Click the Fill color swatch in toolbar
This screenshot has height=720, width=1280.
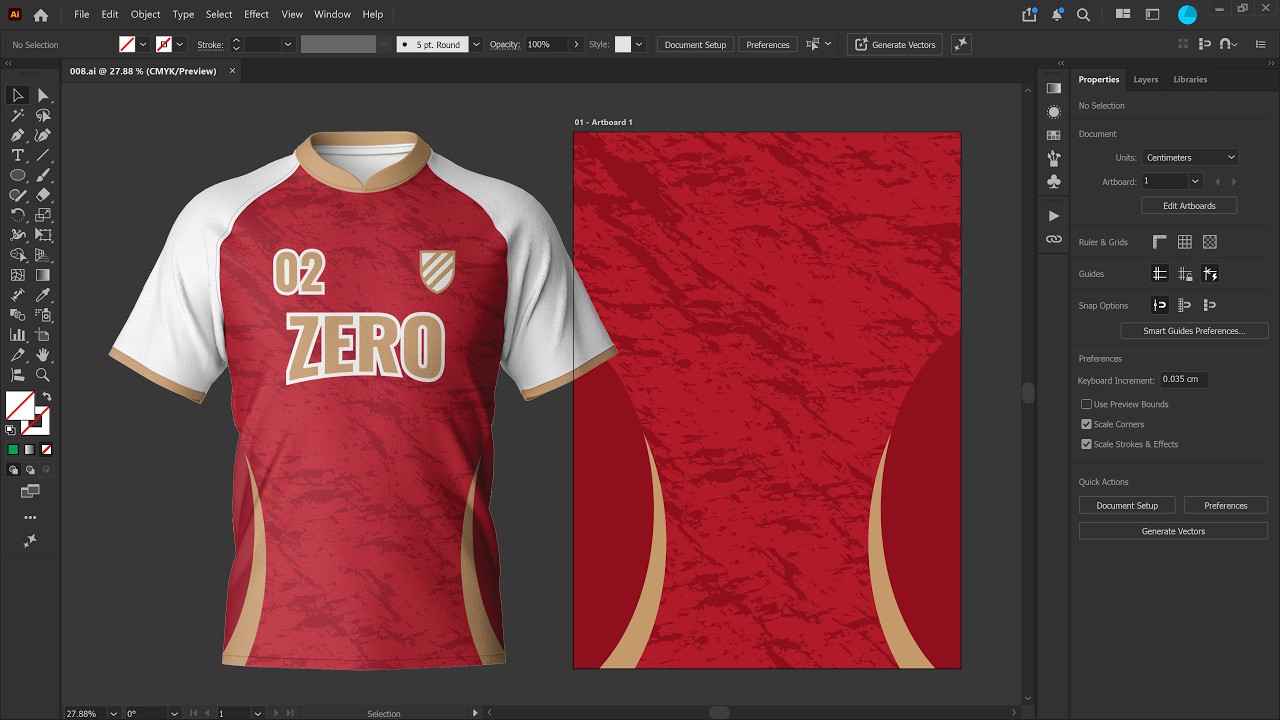[x=19, y=406]
